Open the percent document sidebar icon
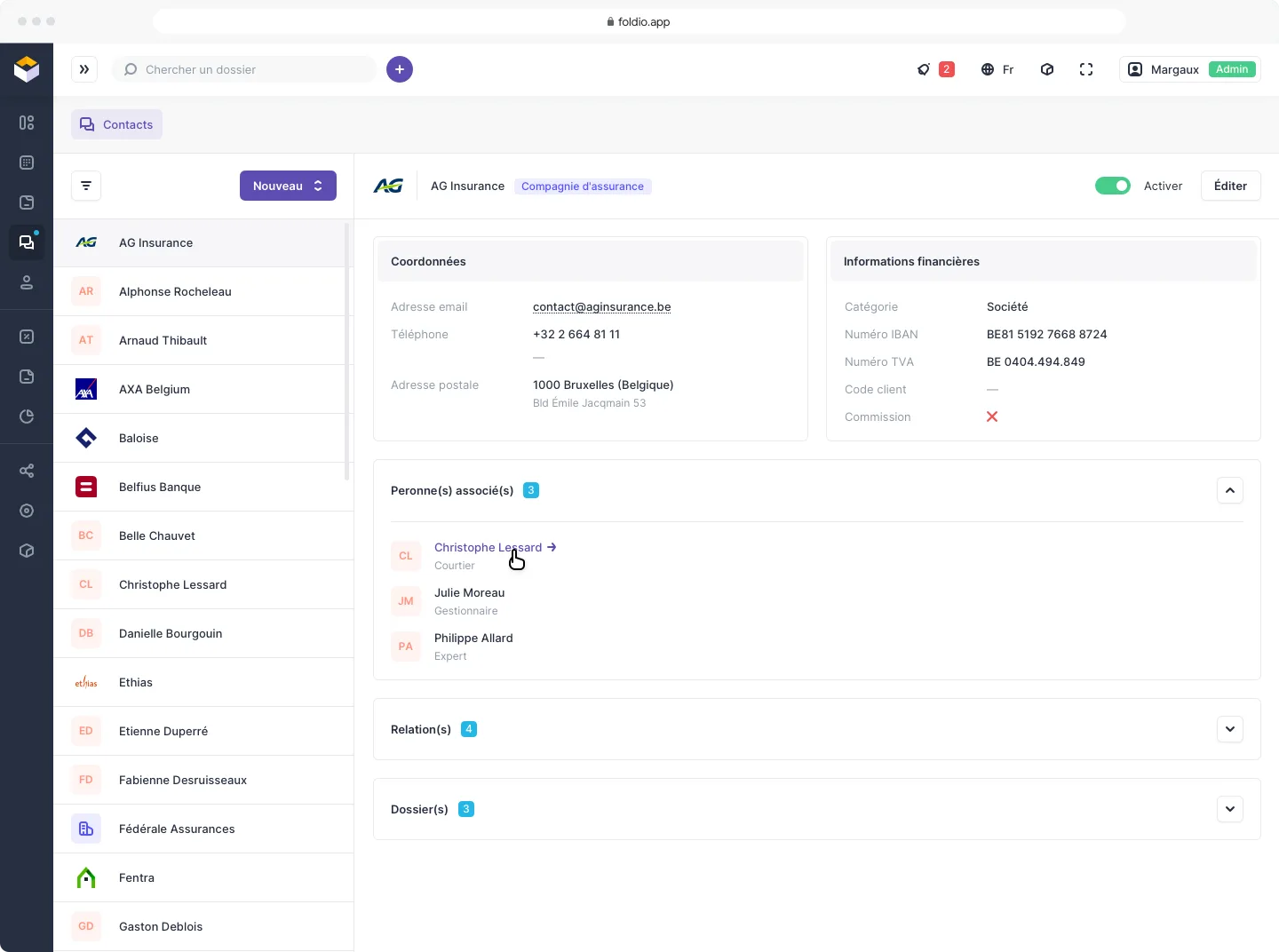 pyautogui.click(x=27, y=337)
